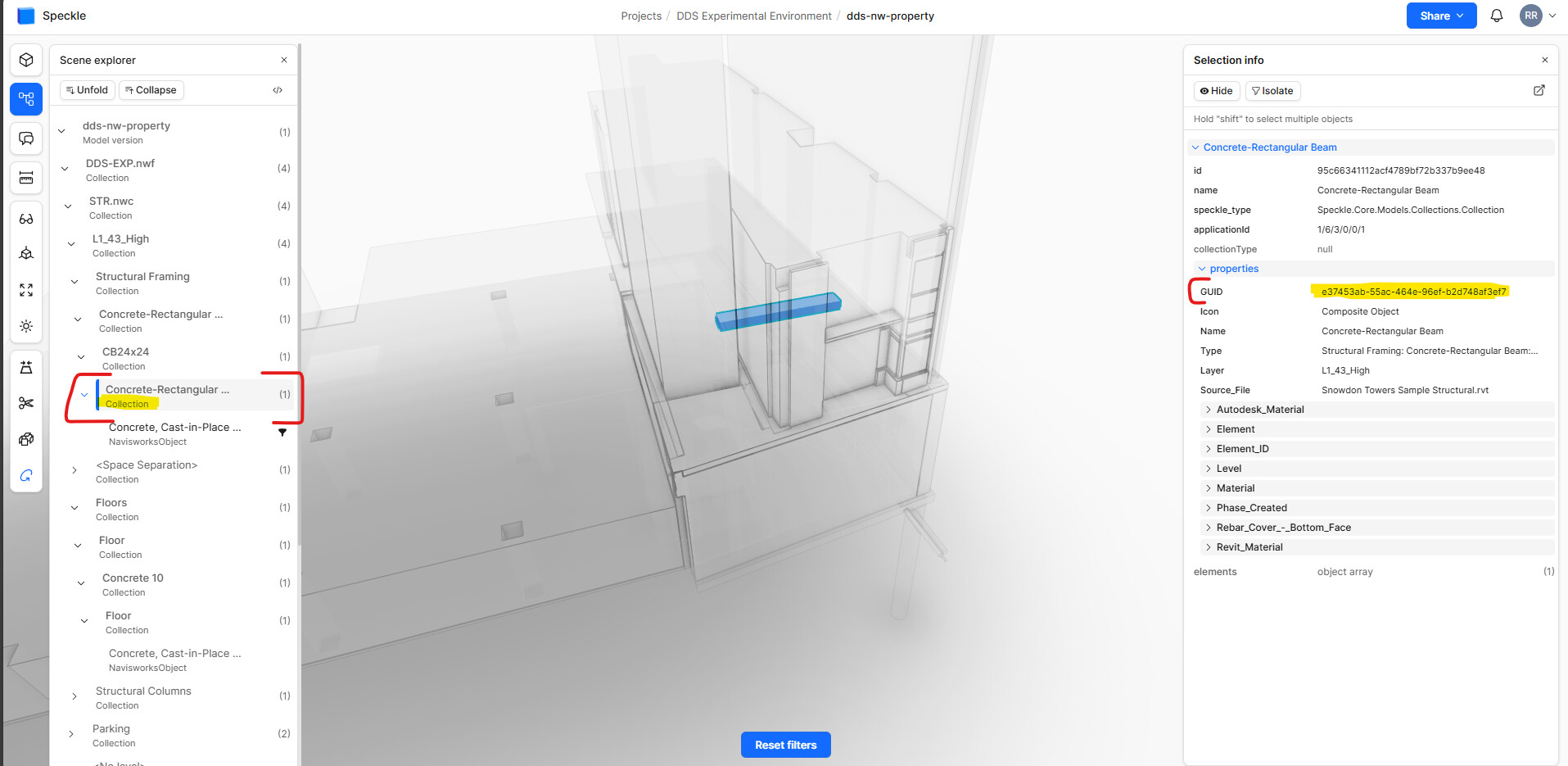Toggle the projection icon in sidebar

(26, 367)
